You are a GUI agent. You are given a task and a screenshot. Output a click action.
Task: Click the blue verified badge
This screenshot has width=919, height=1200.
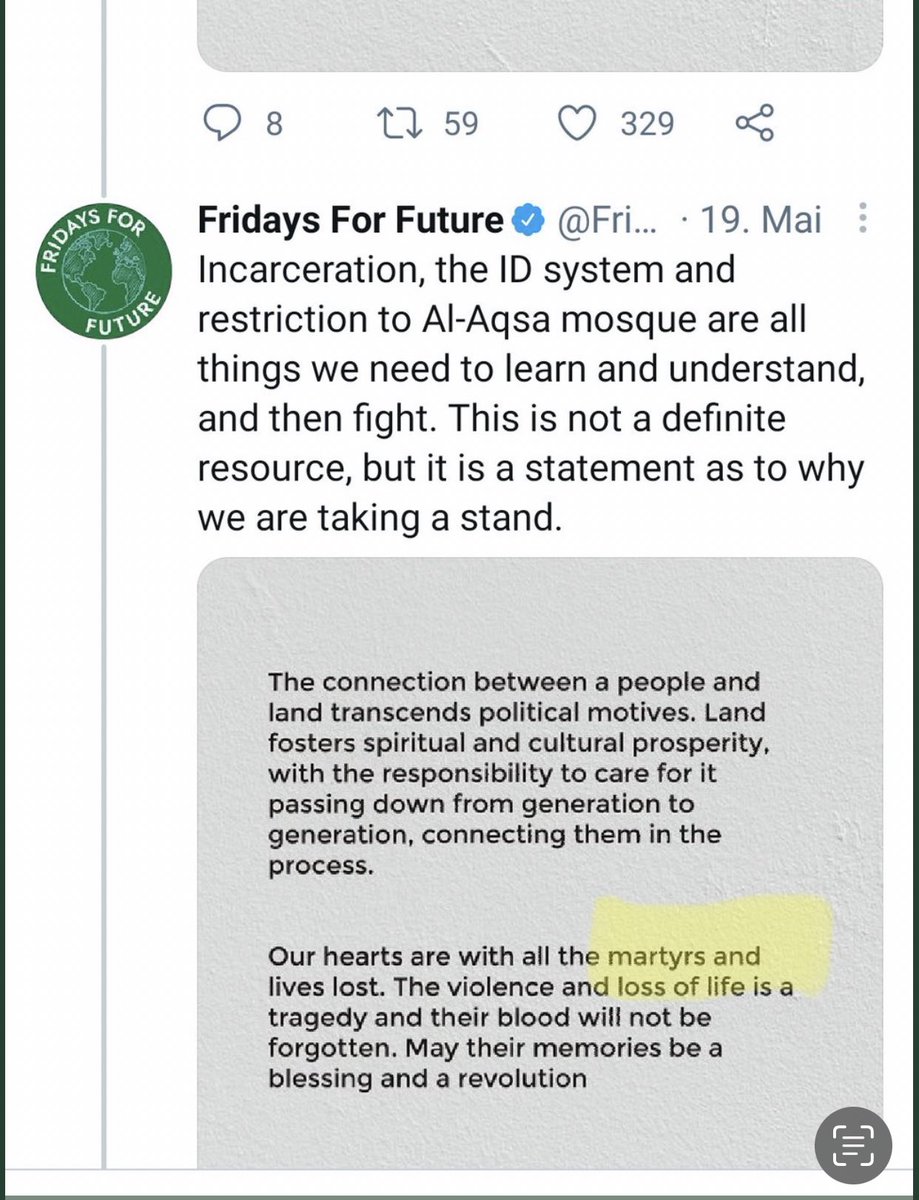(527, 220)
